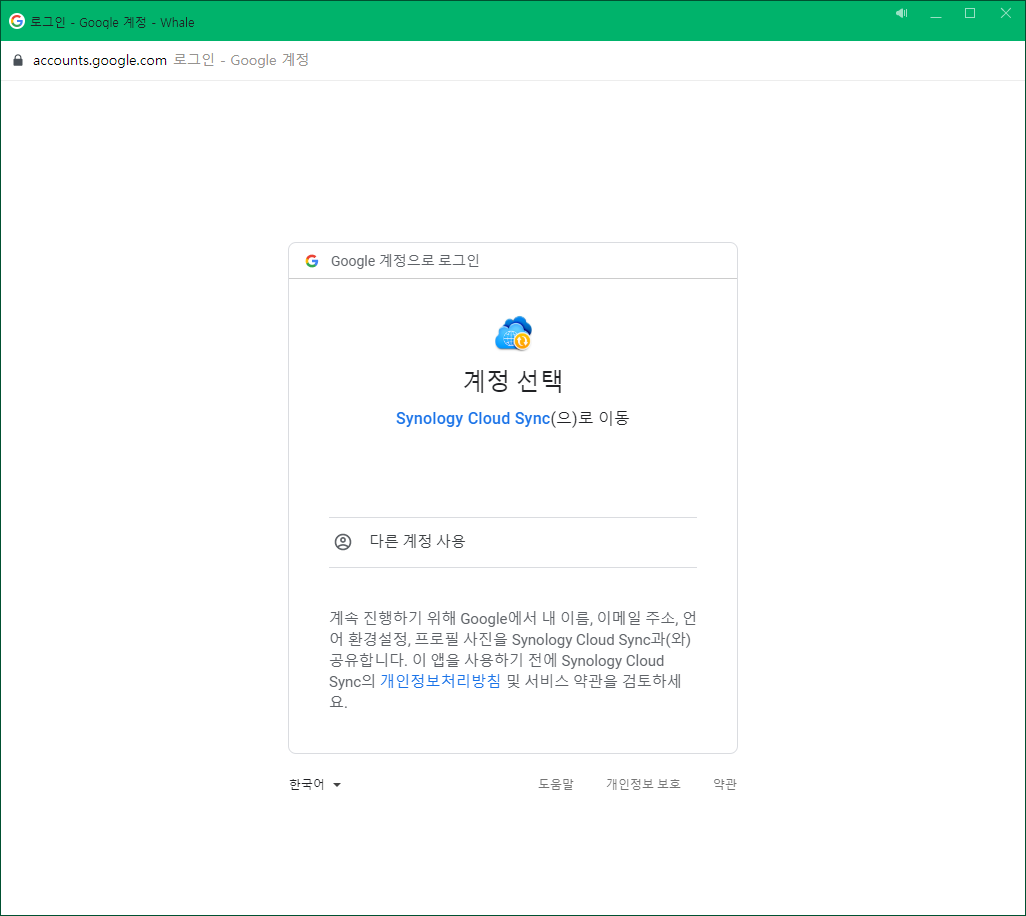Open the 약관 footer link

pyautogui.click(x=725, y=785)
